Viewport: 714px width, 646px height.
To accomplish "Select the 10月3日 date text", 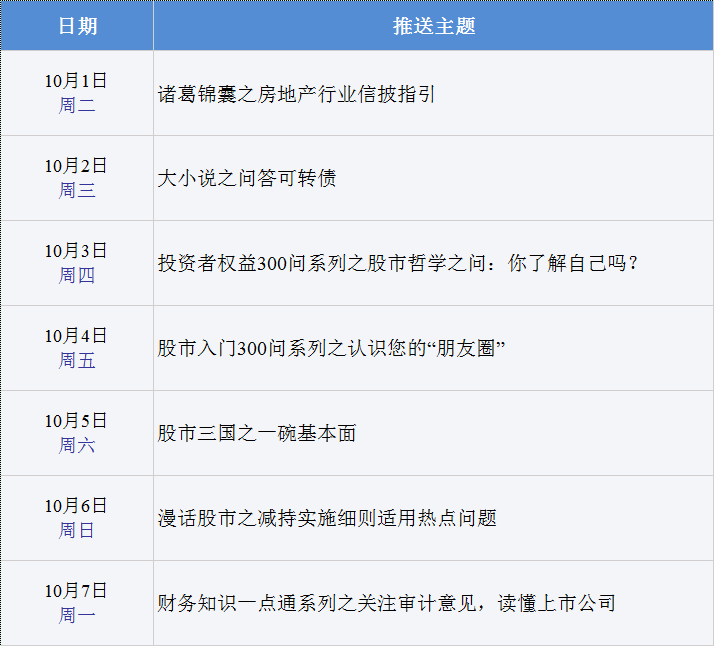I will [x=76, y=250].
